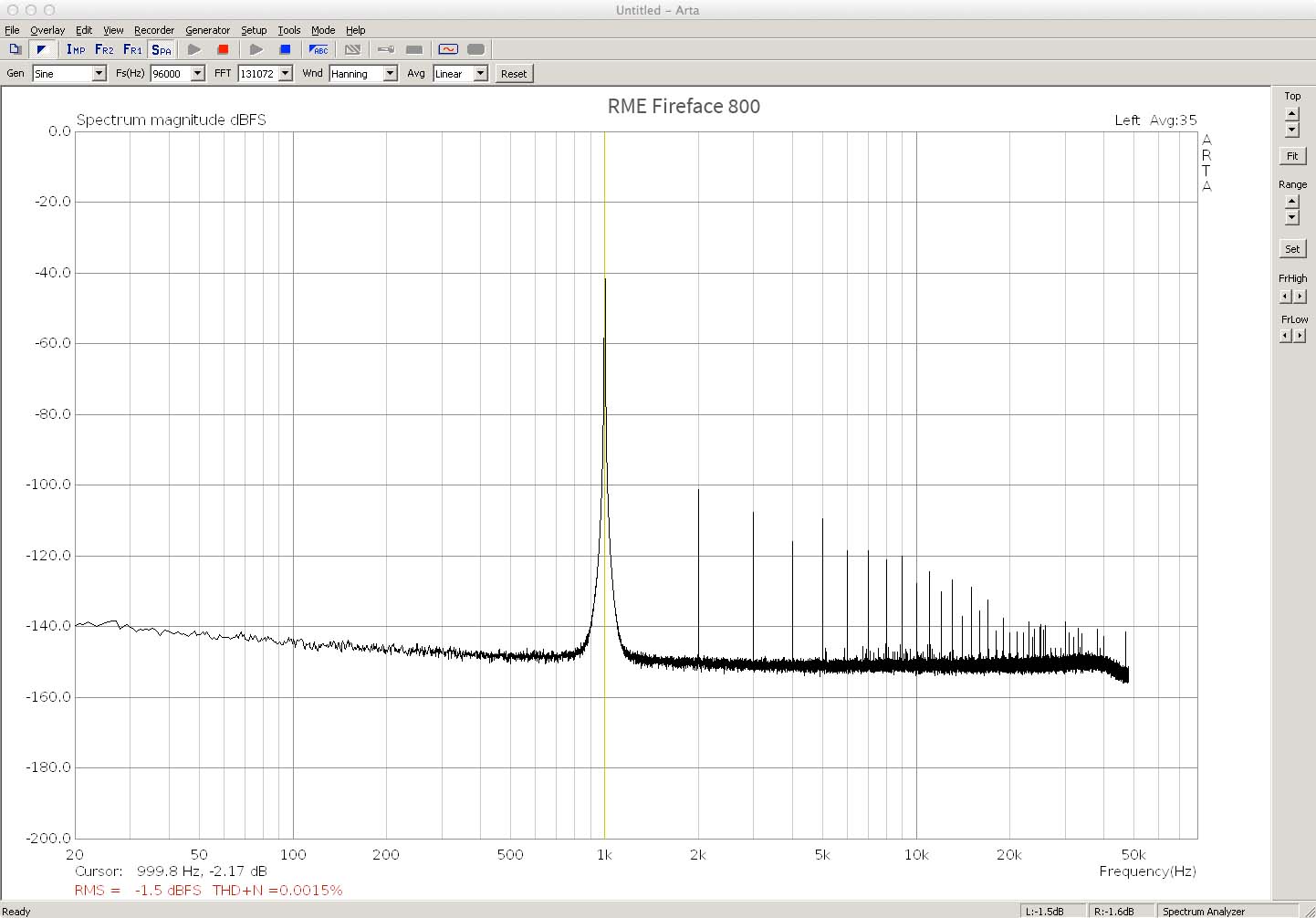This screenshot has height=918, width=1316.
Task: Click the Avg:35 counter label
Action: coord(1174,120)
